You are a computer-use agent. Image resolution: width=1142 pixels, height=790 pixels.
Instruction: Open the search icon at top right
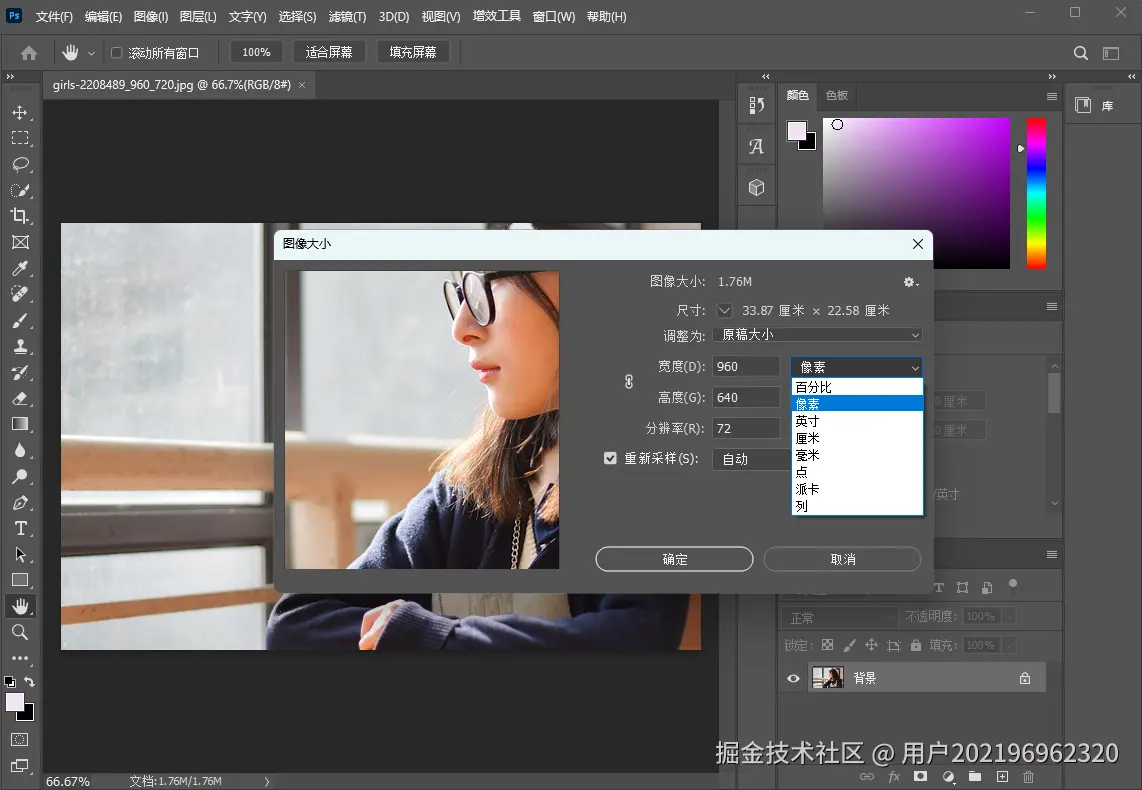click(1081, 52)
